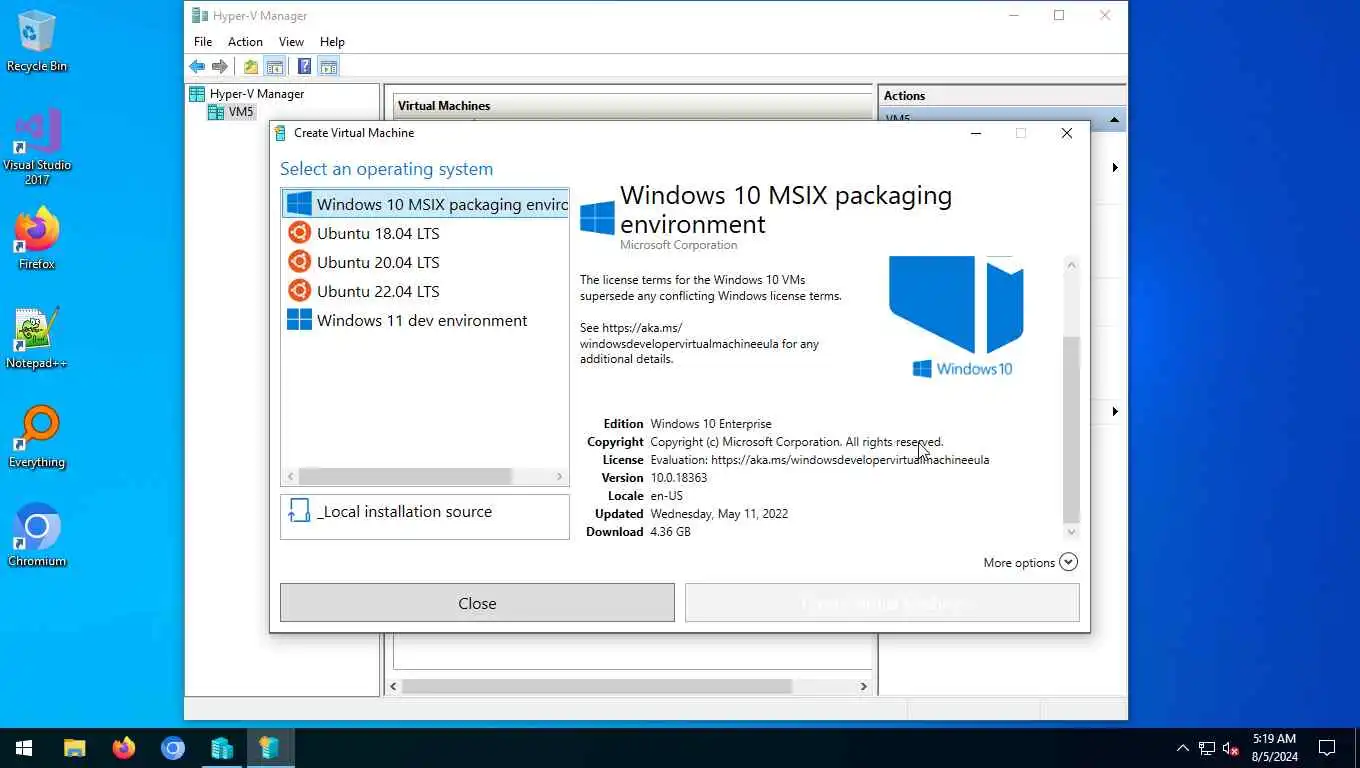Click the License evaluation URL text
Image resolution: width=1360 pixels, height=768 pixels.
click(x=820, y=460)
